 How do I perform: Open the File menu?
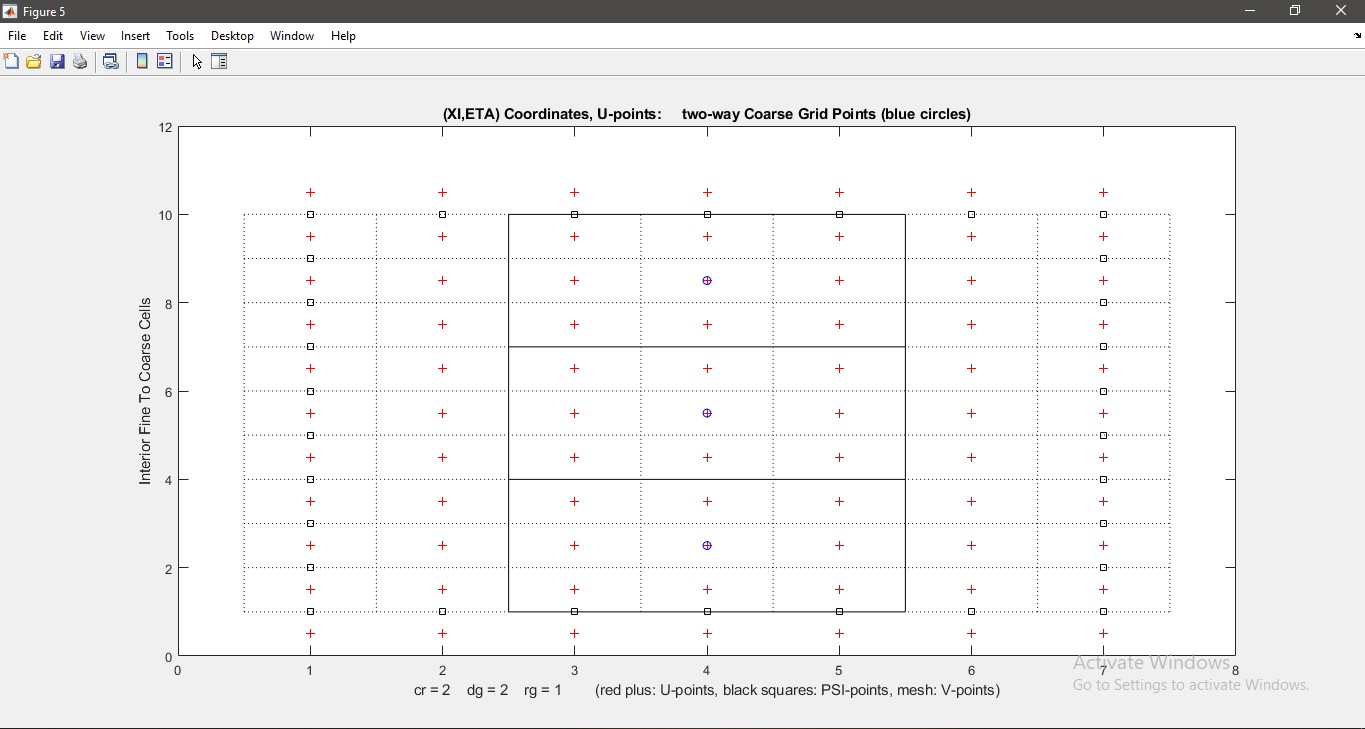(x=17, y=36)
